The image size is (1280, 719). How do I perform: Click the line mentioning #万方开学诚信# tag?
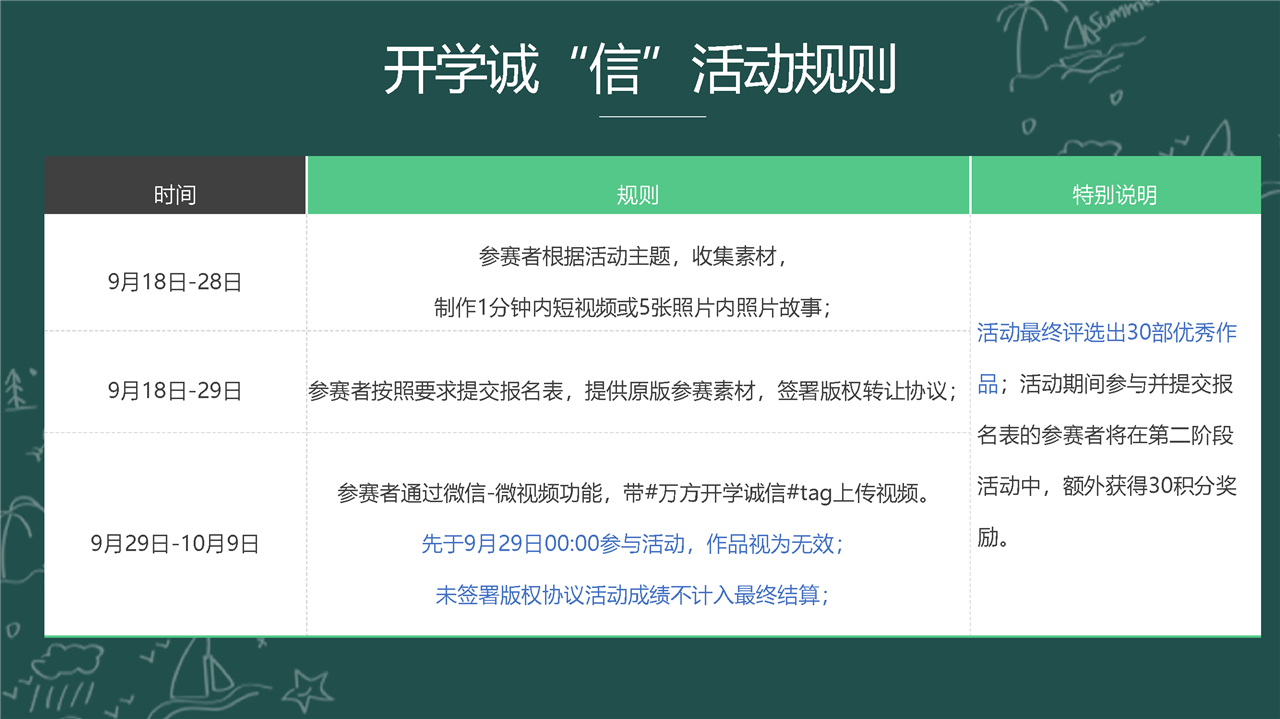click(x=638, y=493)
